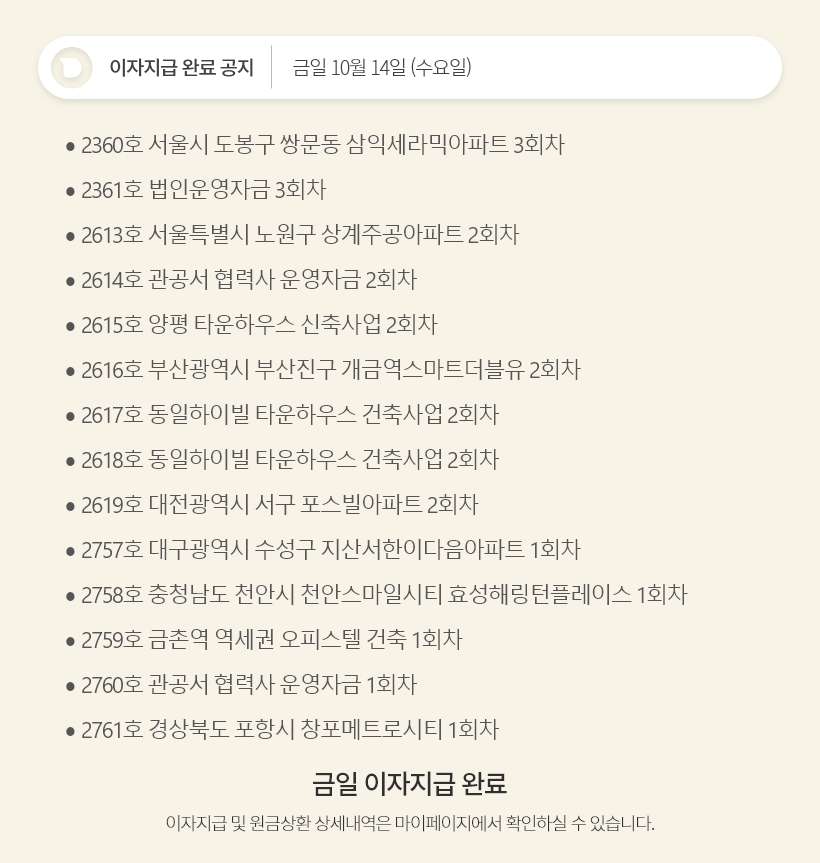Screen dimensions: 820x863
Task: Click the bullet before 2360호 entry
Action: 70,146
